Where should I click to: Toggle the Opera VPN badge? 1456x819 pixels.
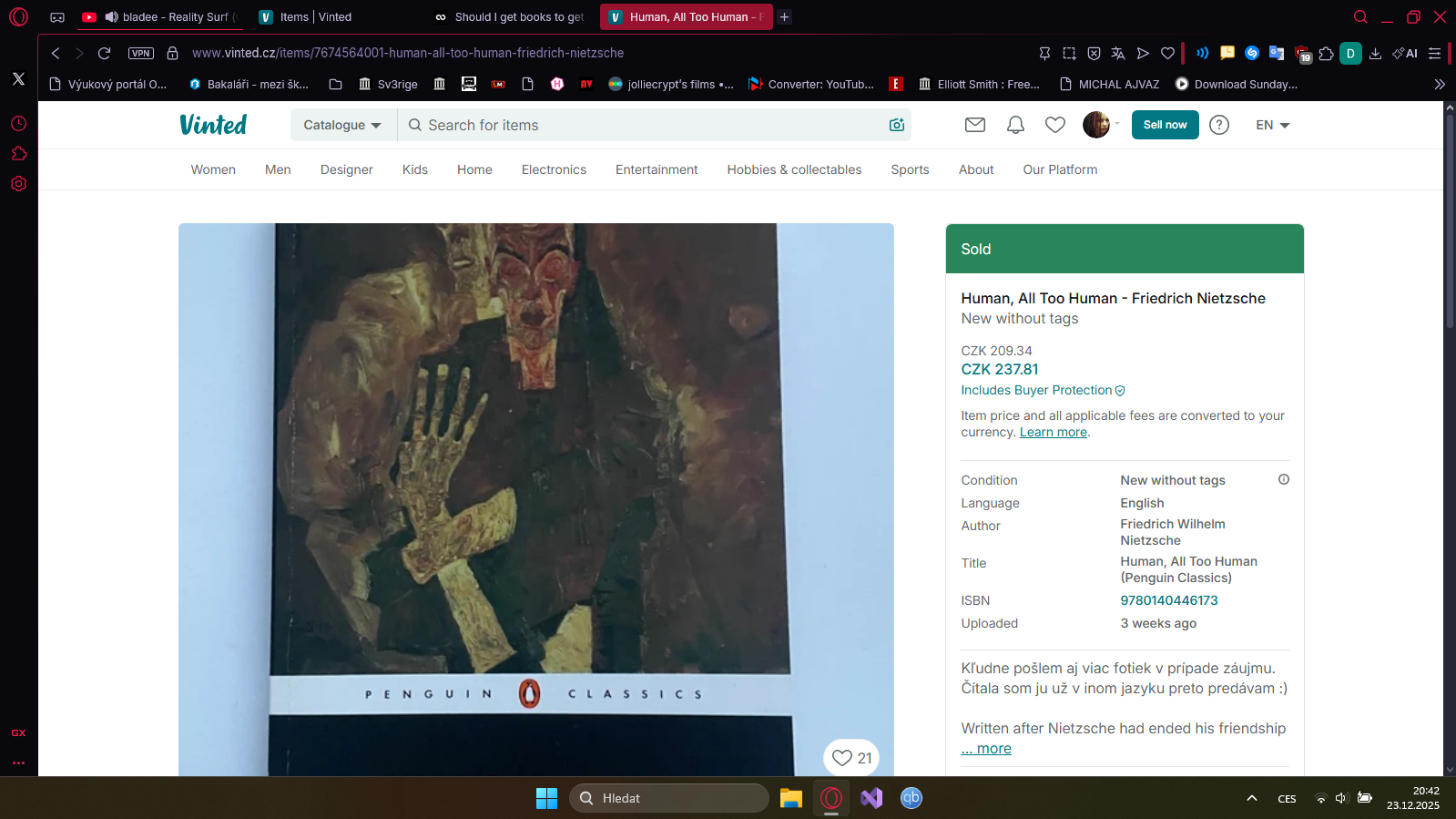pyautogui.click(x=141, y=53)
